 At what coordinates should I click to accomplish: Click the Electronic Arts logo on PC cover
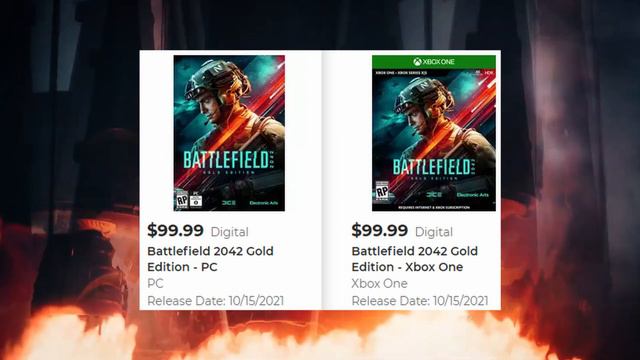[x=264, y=203]
